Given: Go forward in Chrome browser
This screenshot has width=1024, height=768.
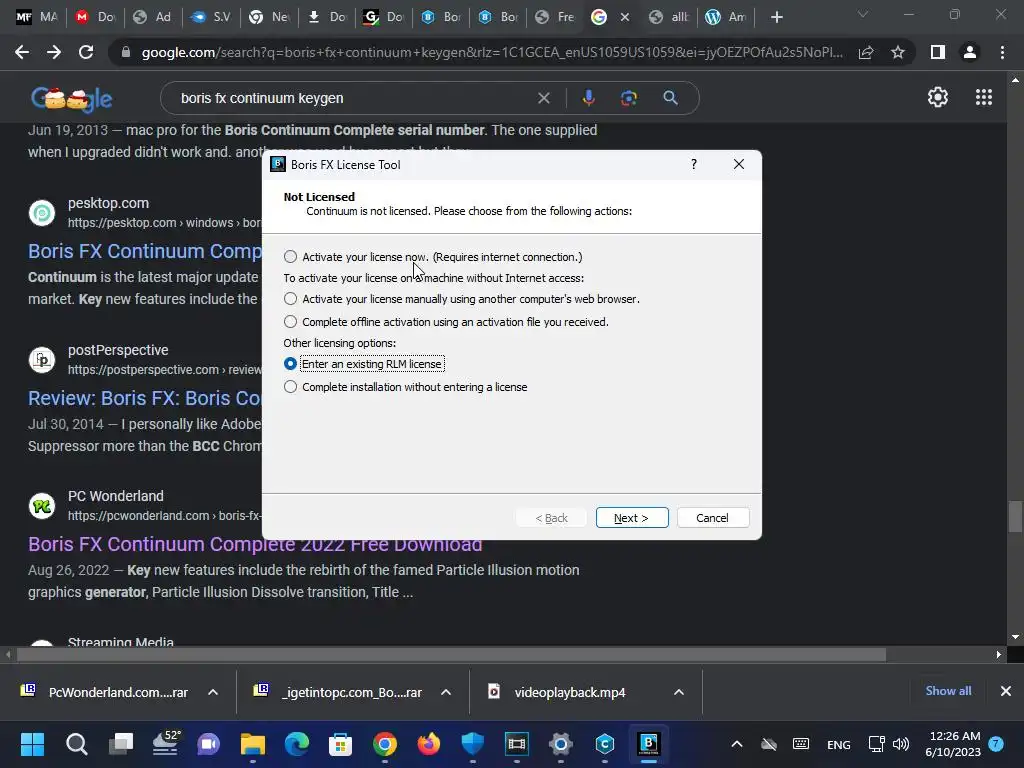Looking at the screenshot, I should tap(54, 52).
